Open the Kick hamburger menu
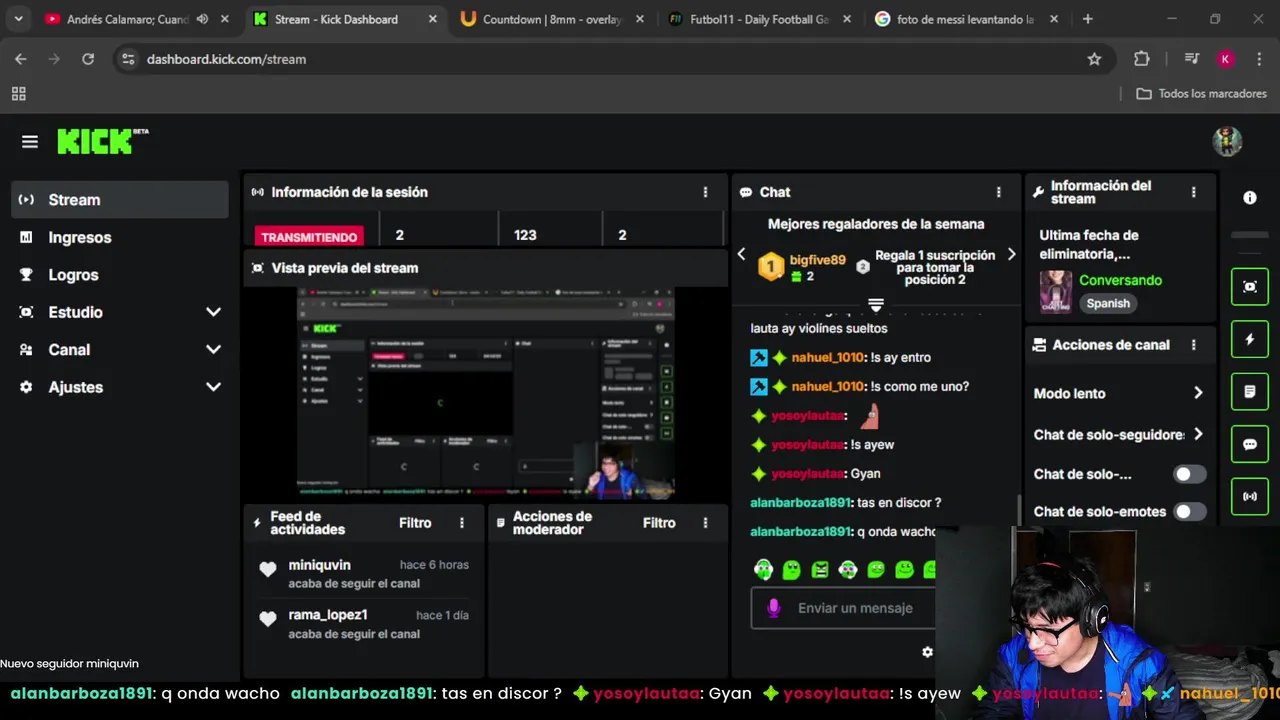Viewport: 1280px width, 720px height. pos(30,142)
